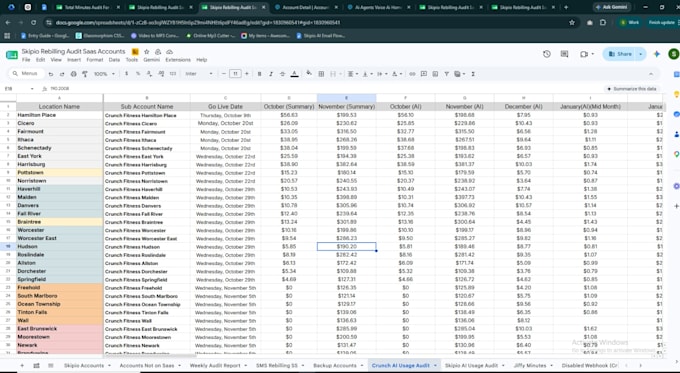Open Skipio Accounts tab menu arrow
The height and width of the screenshot is (373, 680).
tap(109, 366)
